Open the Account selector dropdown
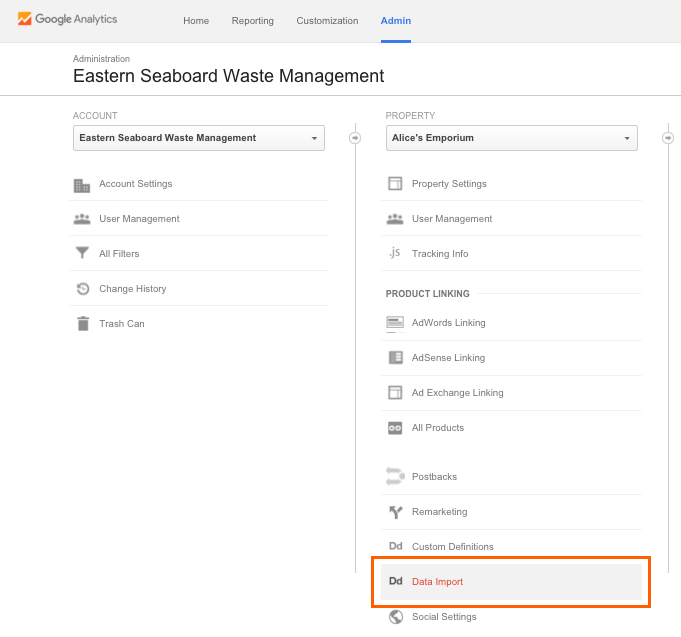 tap(199, 138)
